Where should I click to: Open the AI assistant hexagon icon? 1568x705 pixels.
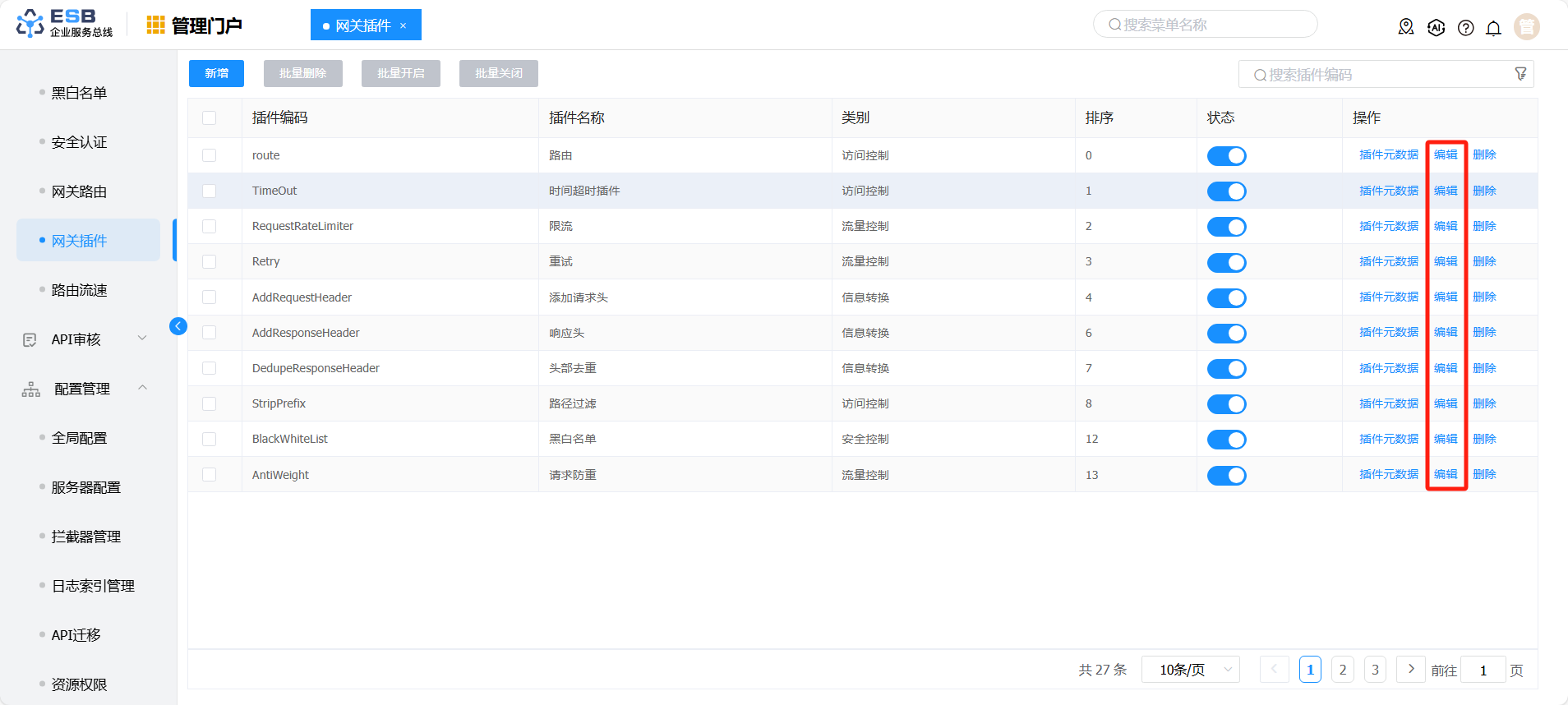coord(1436,27)
